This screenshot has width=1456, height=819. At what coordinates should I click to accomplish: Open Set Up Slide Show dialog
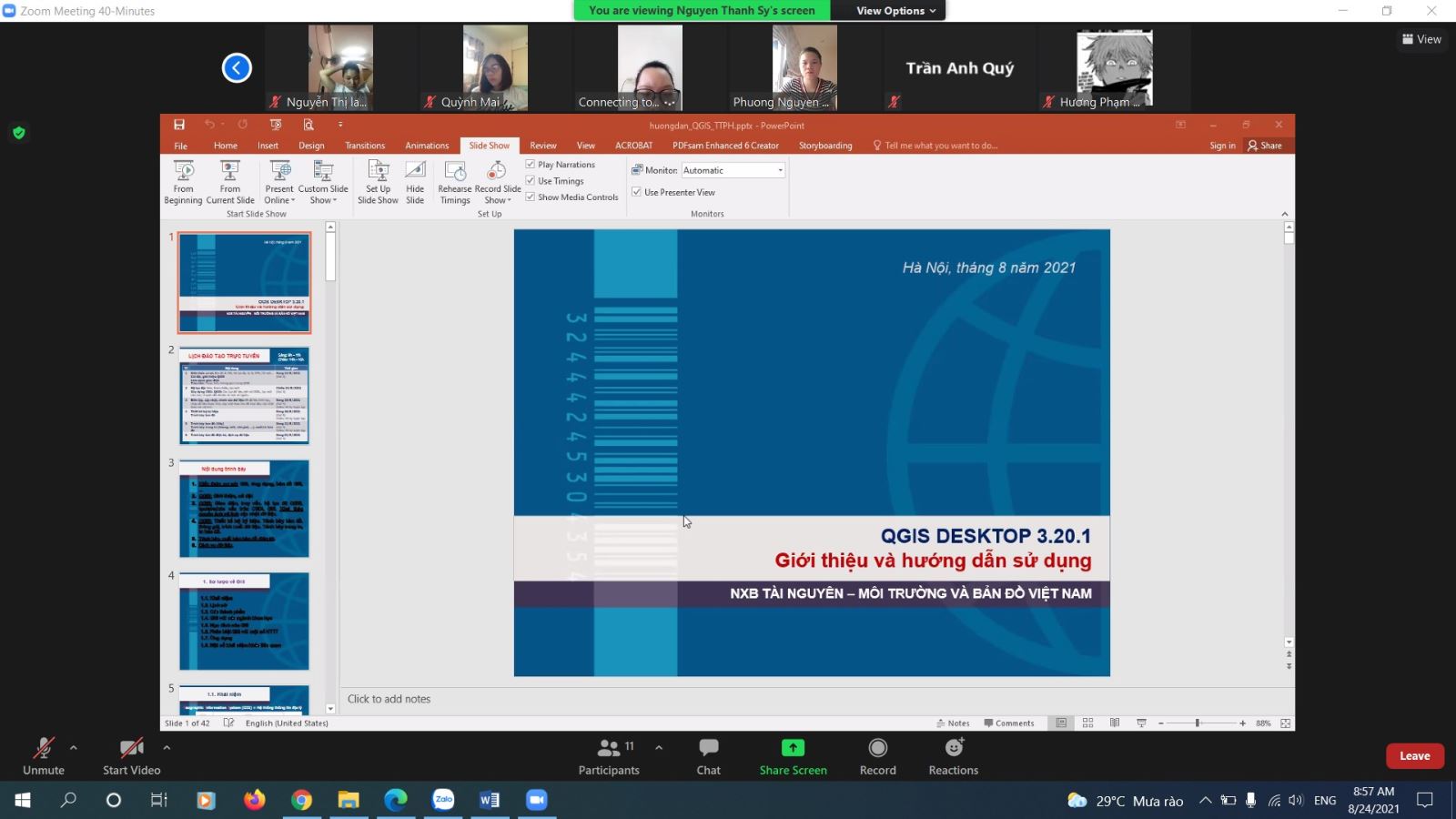click(378, 182)
